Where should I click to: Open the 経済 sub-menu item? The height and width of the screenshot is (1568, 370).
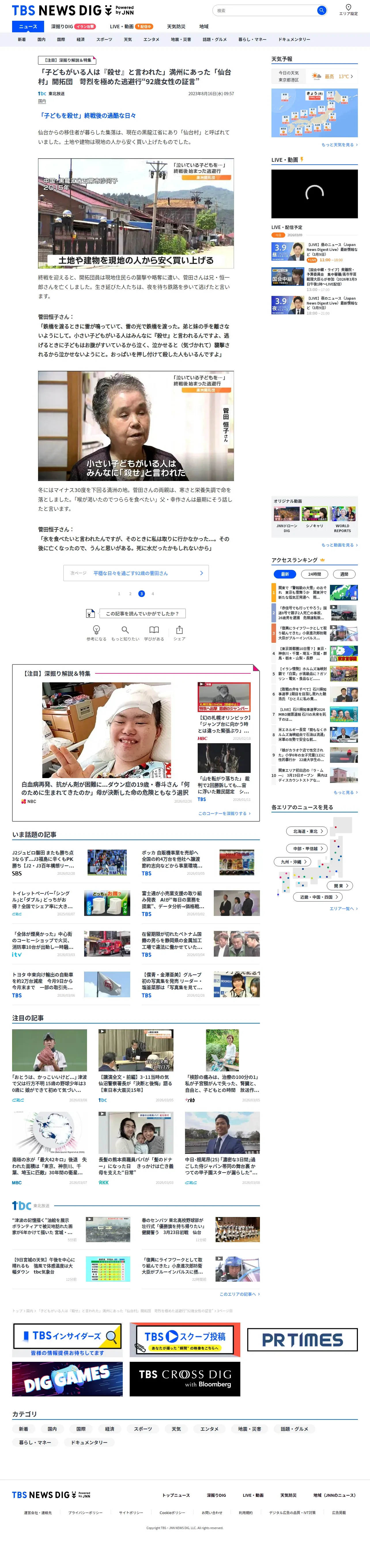(x=80, y=40)
